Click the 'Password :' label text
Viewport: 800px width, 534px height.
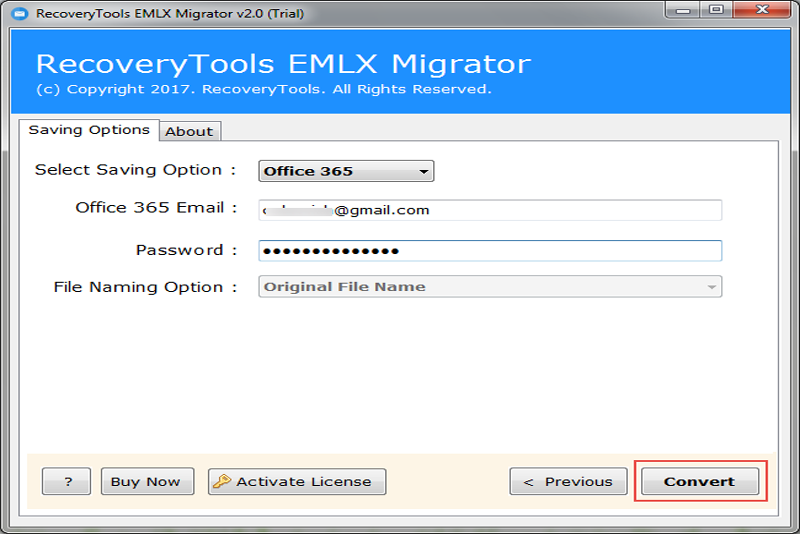[186, 250]
